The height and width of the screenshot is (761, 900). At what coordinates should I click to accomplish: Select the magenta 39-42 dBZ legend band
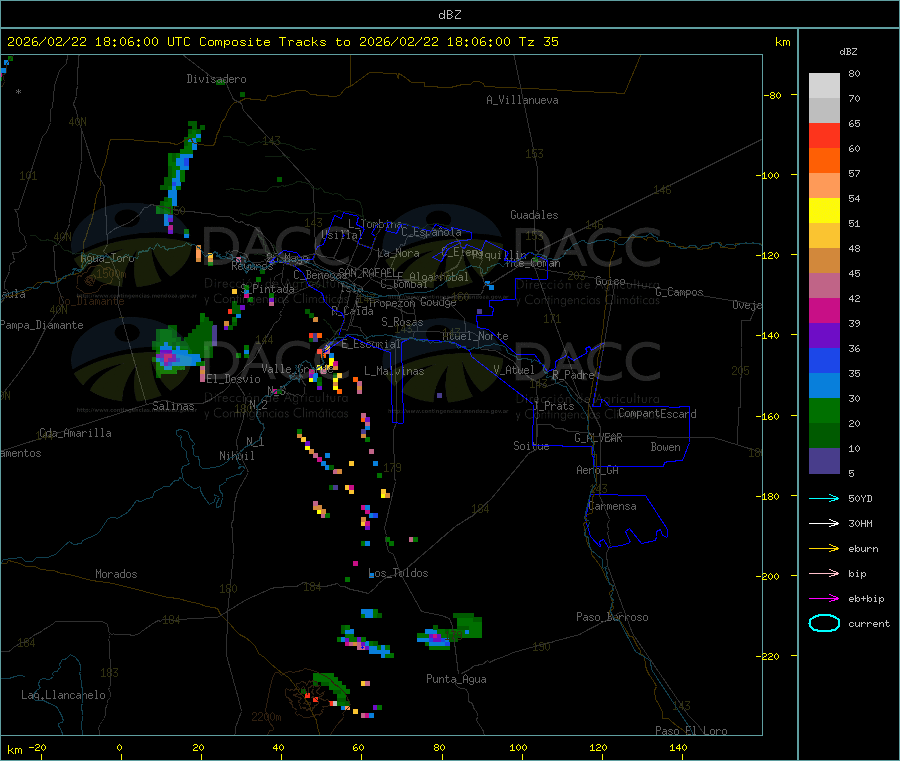[x=824, y=310]
